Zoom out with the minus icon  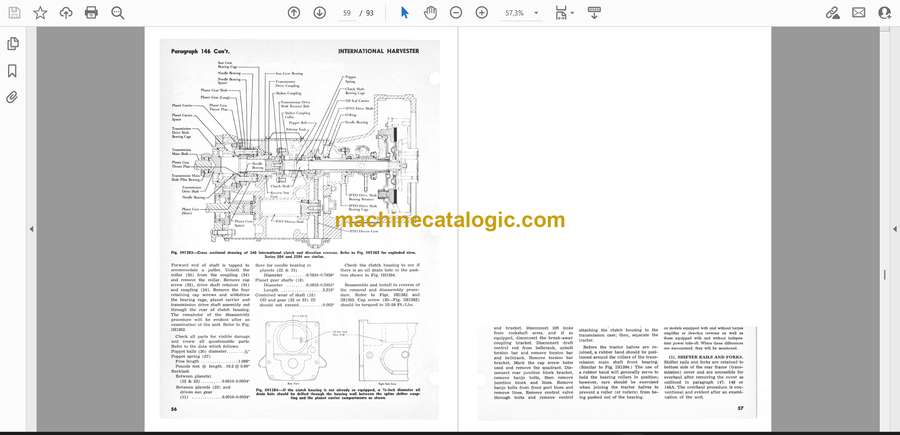click(456, 13)
